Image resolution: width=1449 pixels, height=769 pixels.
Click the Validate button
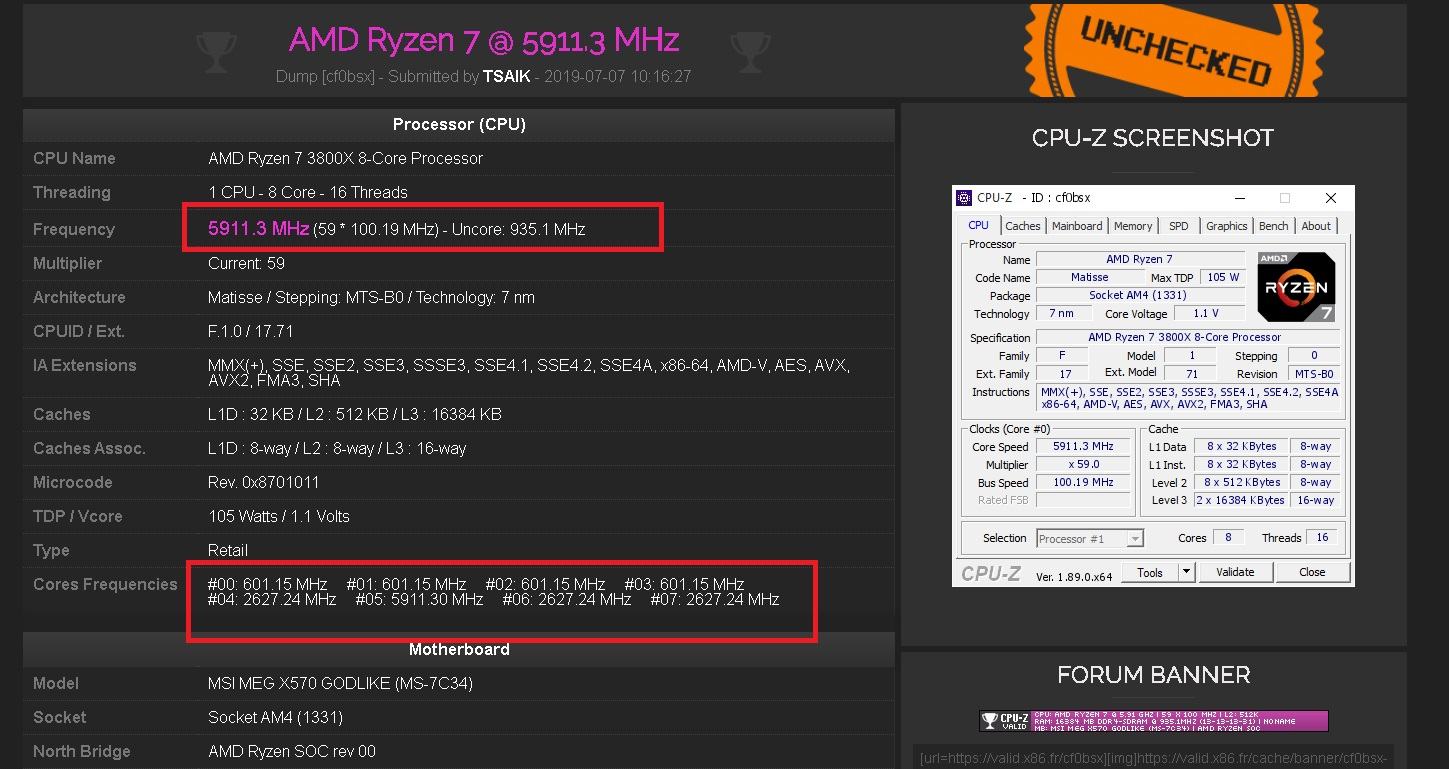[x=1235, y=572]
